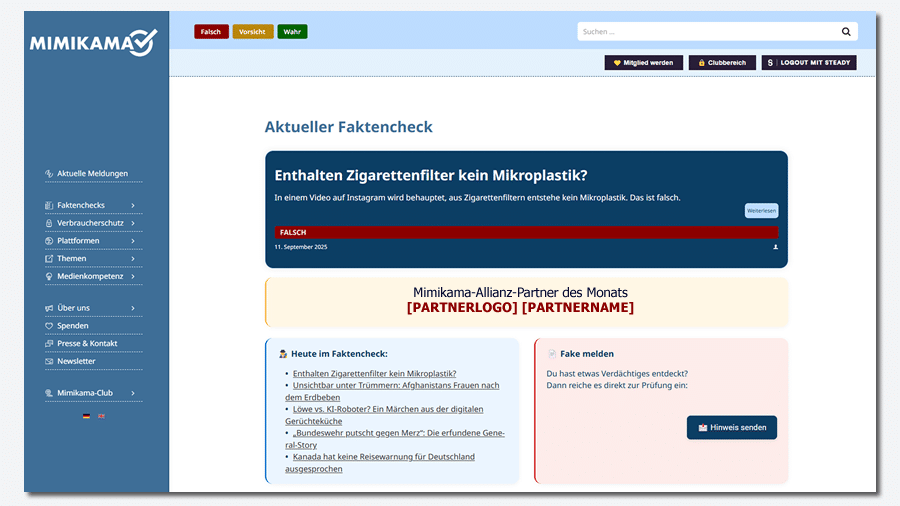Click the Plattformen sidebar icon

point(49,240)
